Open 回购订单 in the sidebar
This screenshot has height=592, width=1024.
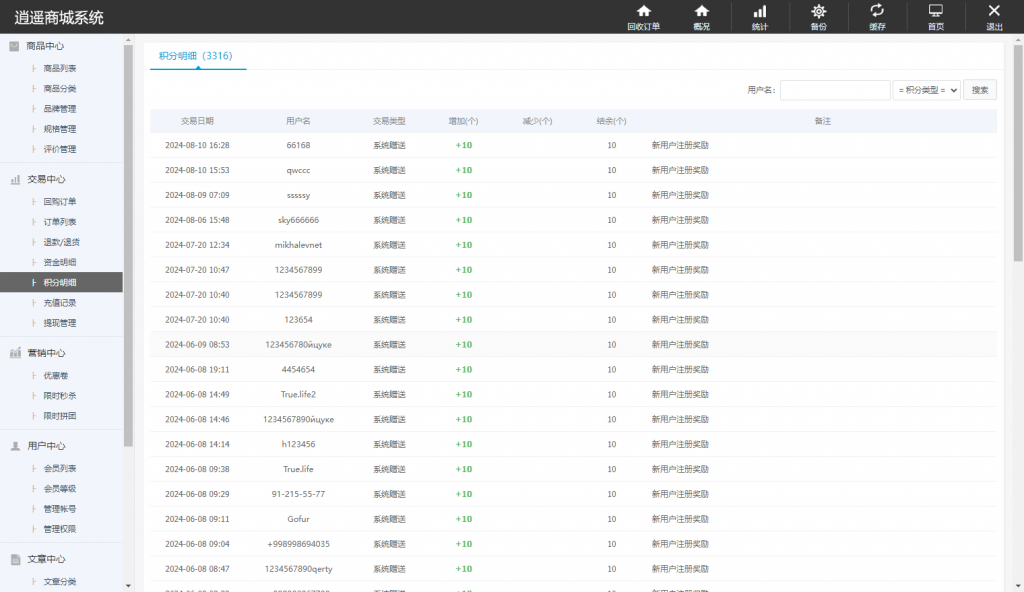click(60, 201)
